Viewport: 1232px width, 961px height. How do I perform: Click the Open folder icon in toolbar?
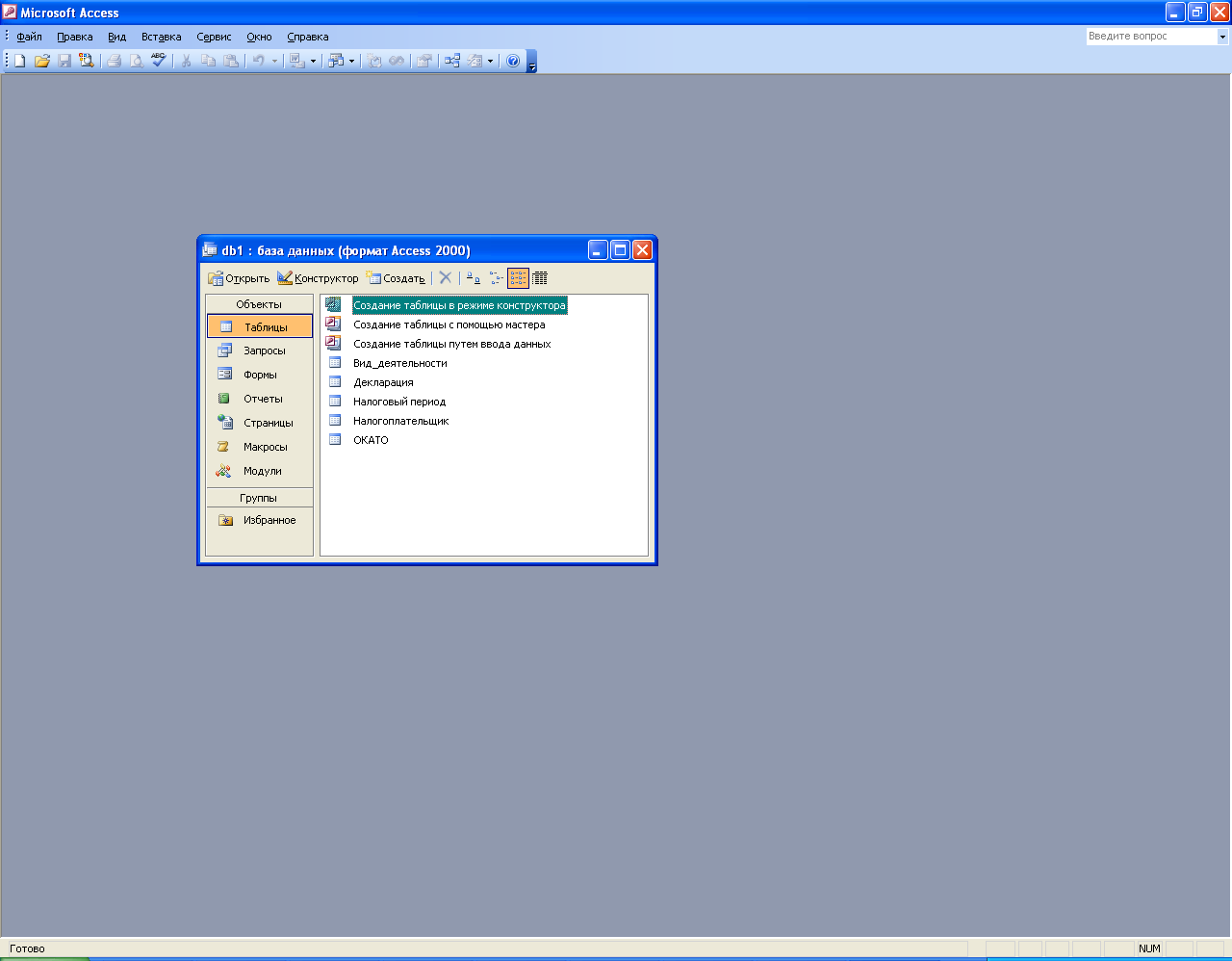pos(42,61)
